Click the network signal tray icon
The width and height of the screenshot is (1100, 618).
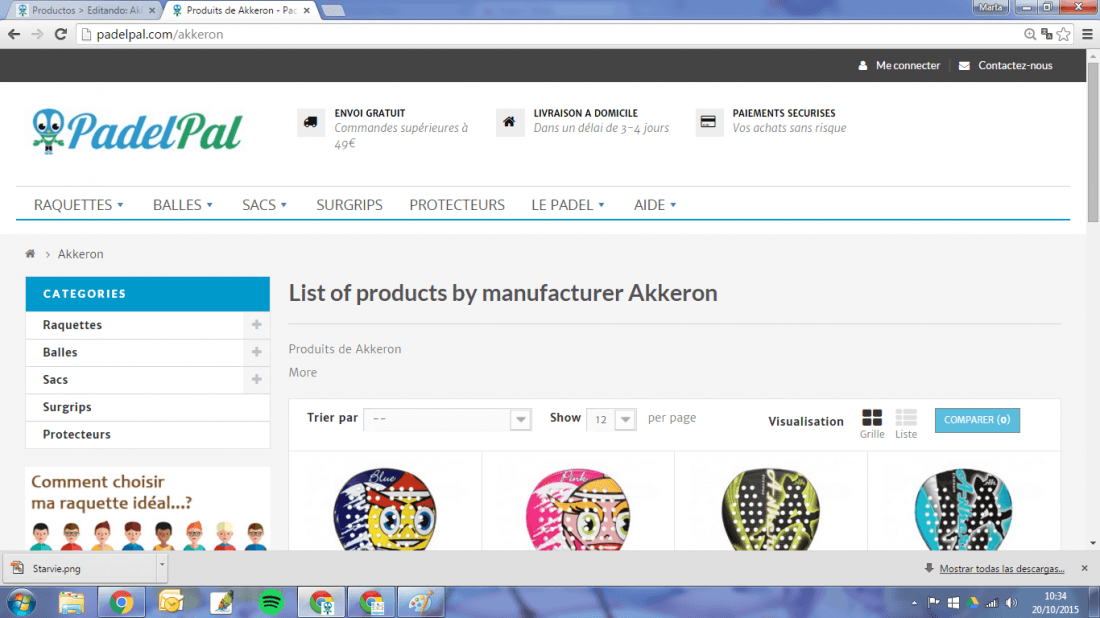(991, 603)
